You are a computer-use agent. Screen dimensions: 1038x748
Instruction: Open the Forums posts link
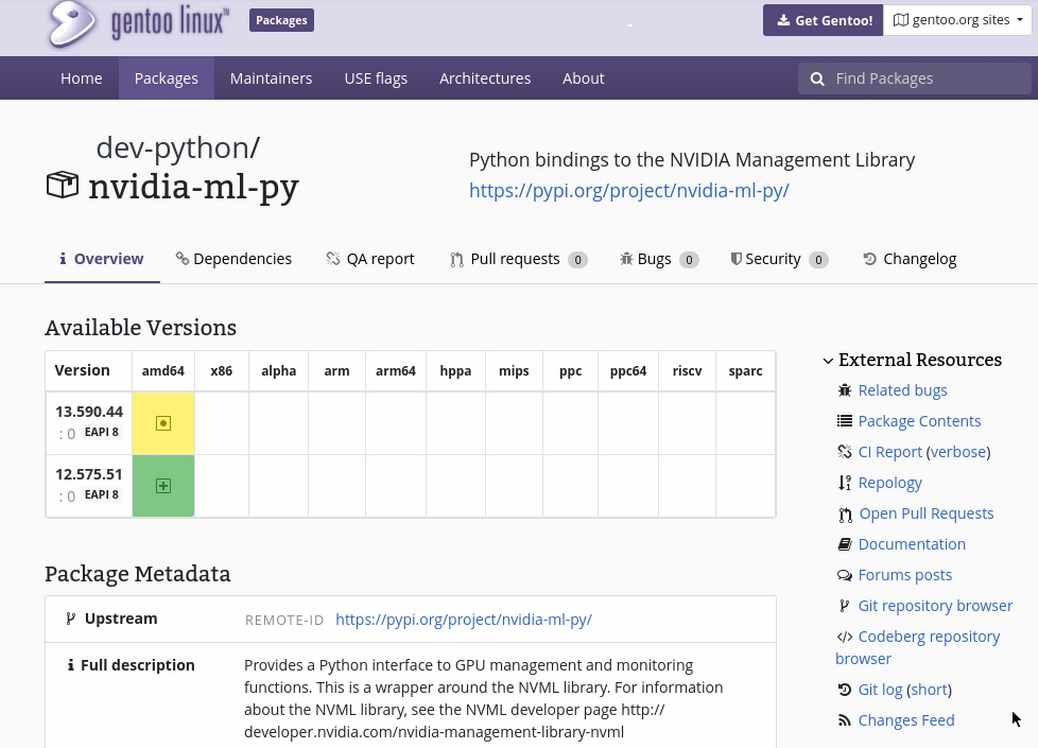click(x=905, y=575)
